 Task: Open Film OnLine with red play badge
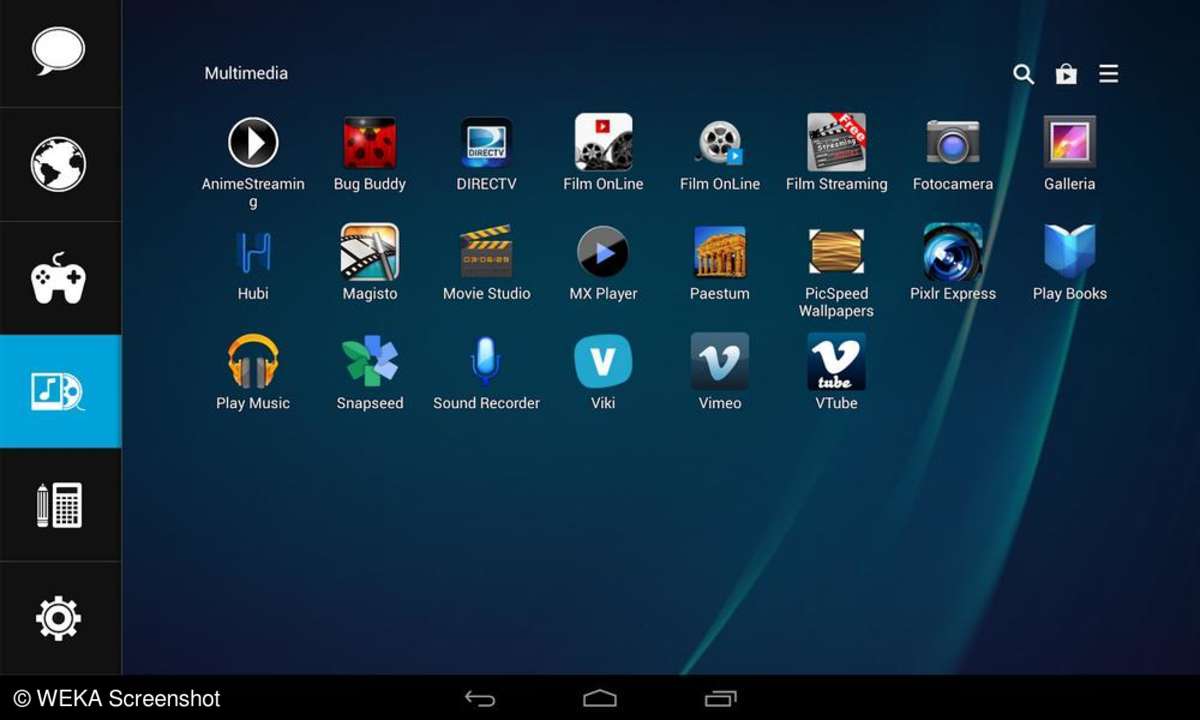pyautogui.click(x=603, y=142)
